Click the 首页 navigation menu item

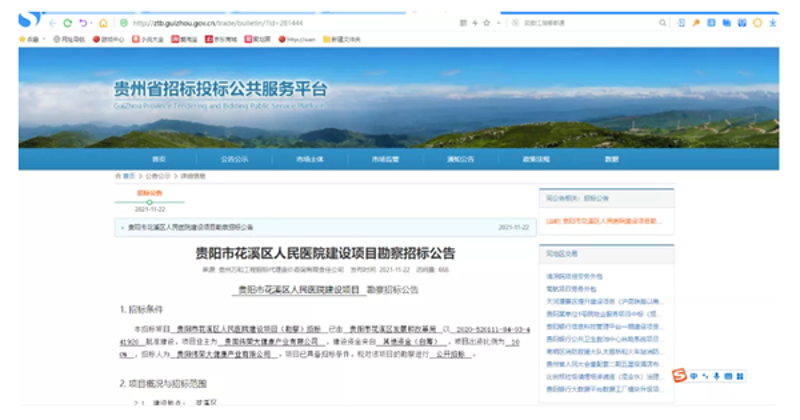159,159
